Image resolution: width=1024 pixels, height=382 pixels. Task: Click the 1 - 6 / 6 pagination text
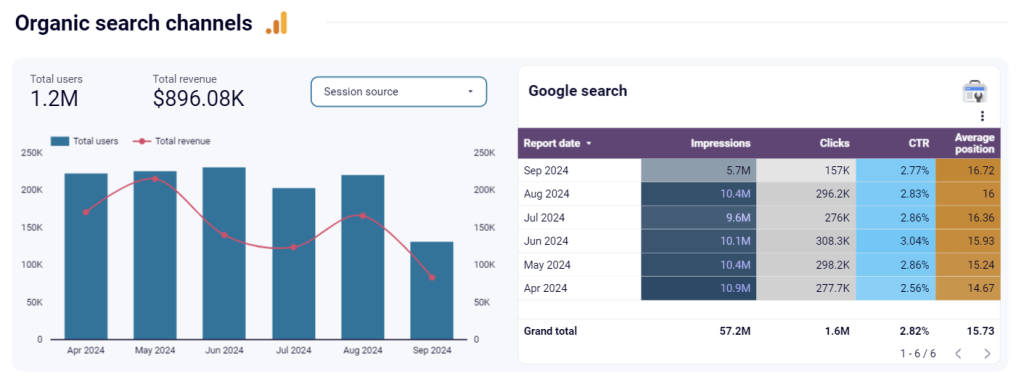point(918,354)
